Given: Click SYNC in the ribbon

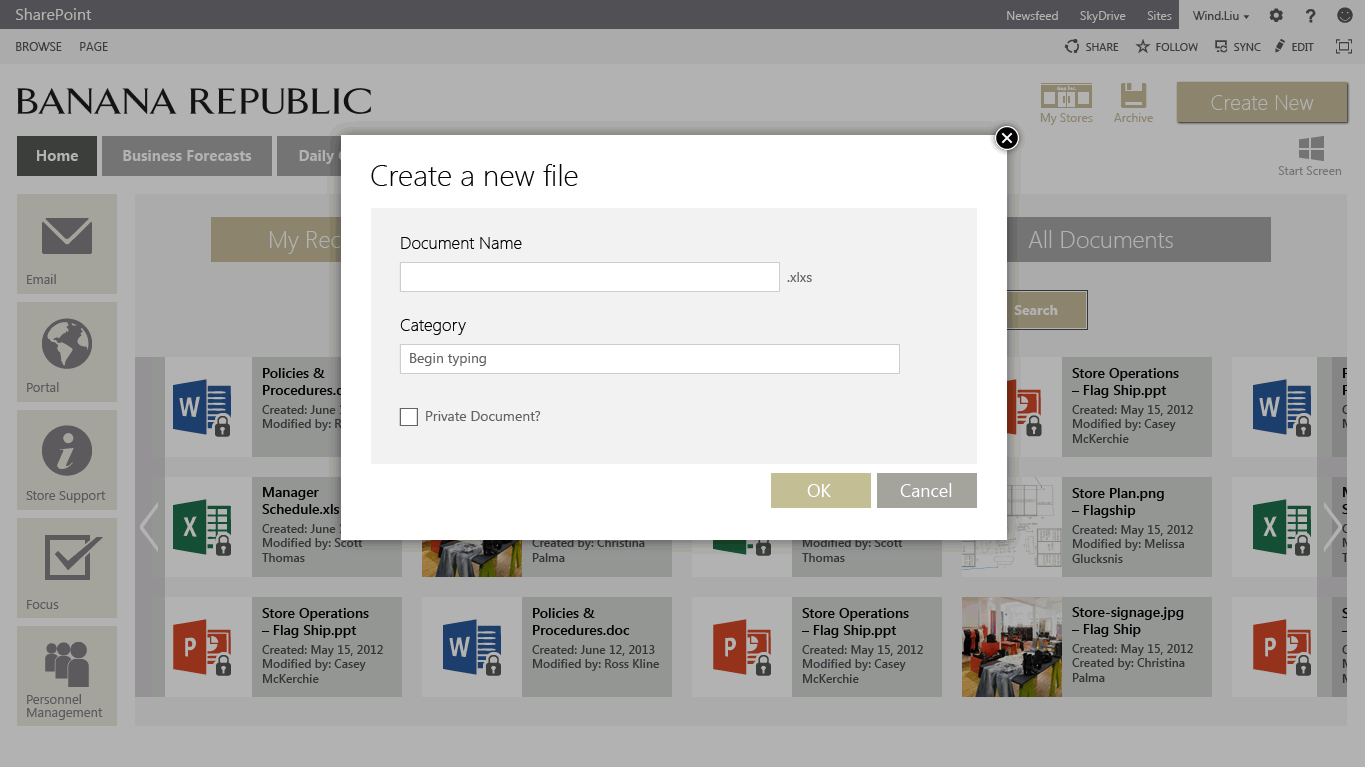Looking at the screenshot, I should pyautogui.click(x=1238, y=47).
